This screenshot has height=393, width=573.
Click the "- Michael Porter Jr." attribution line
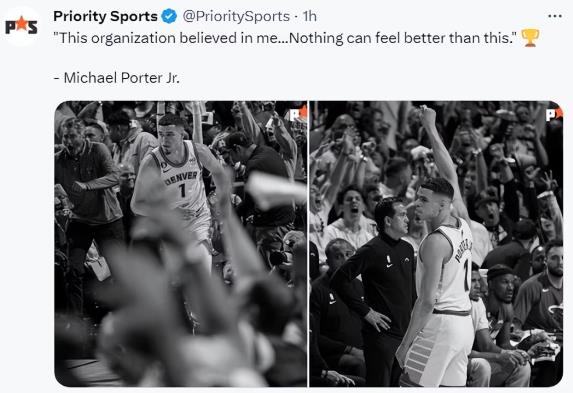coord(117,78)
